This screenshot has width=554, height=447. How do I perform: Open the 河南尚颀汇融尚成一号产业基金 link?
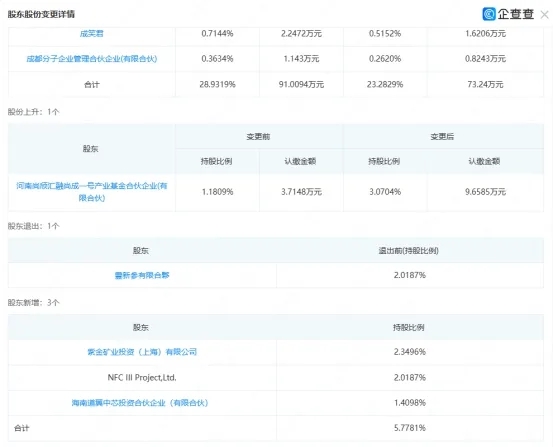(92, 192)
